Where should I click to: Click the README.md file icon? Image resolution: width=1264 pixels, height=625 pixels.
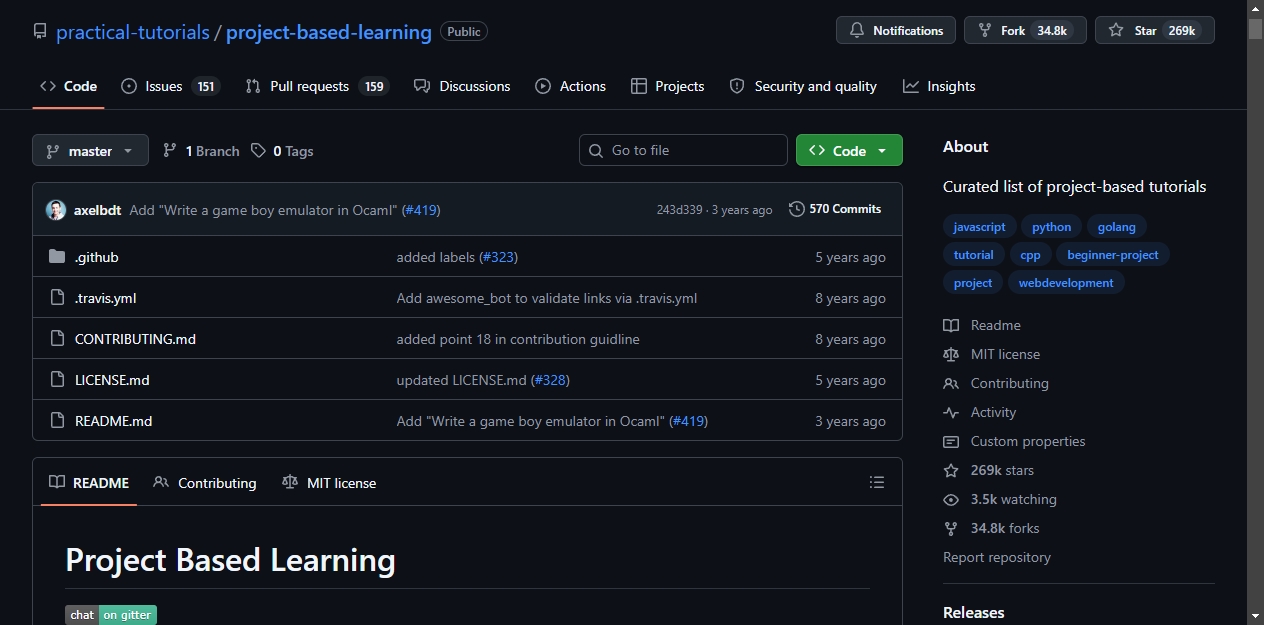[57, 421]
